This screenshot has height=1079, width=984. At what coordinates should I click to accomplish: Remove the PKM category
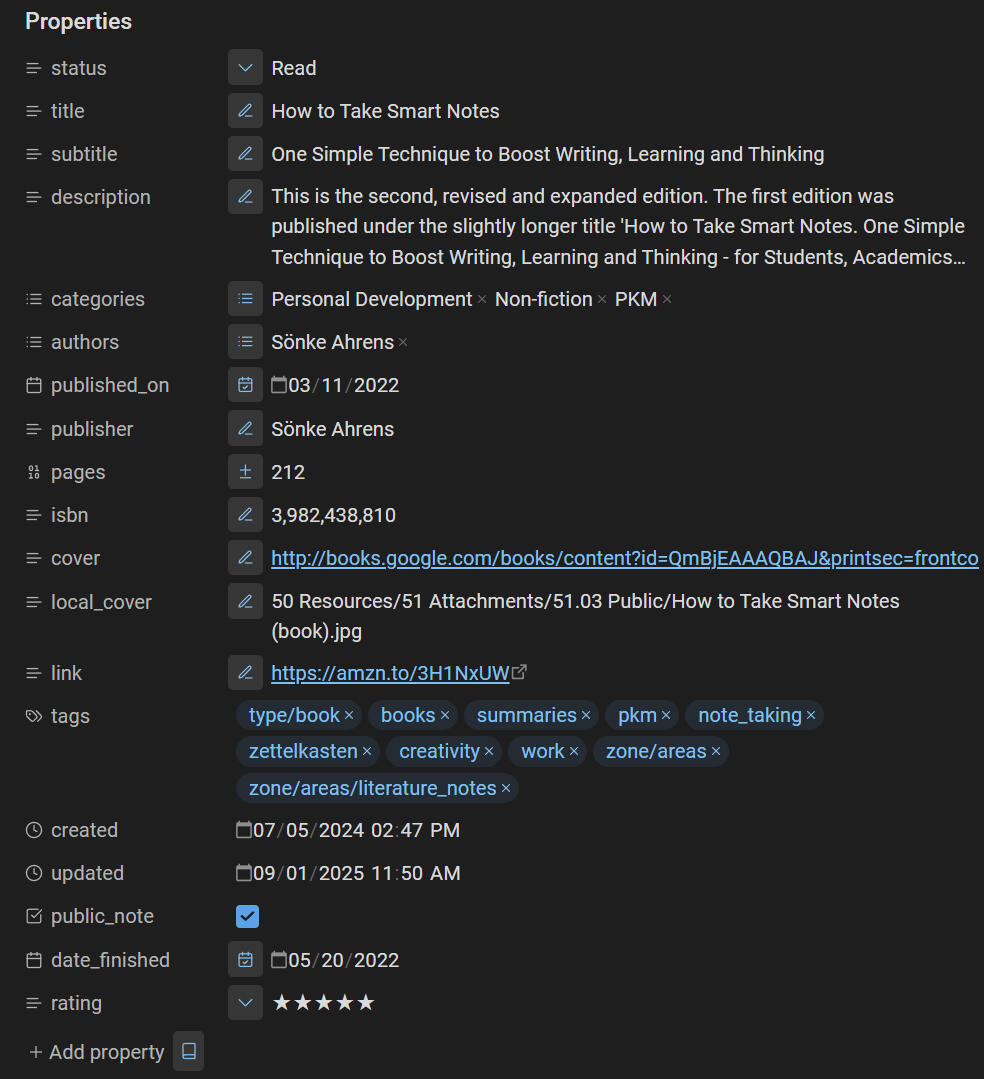coord(667,300)
